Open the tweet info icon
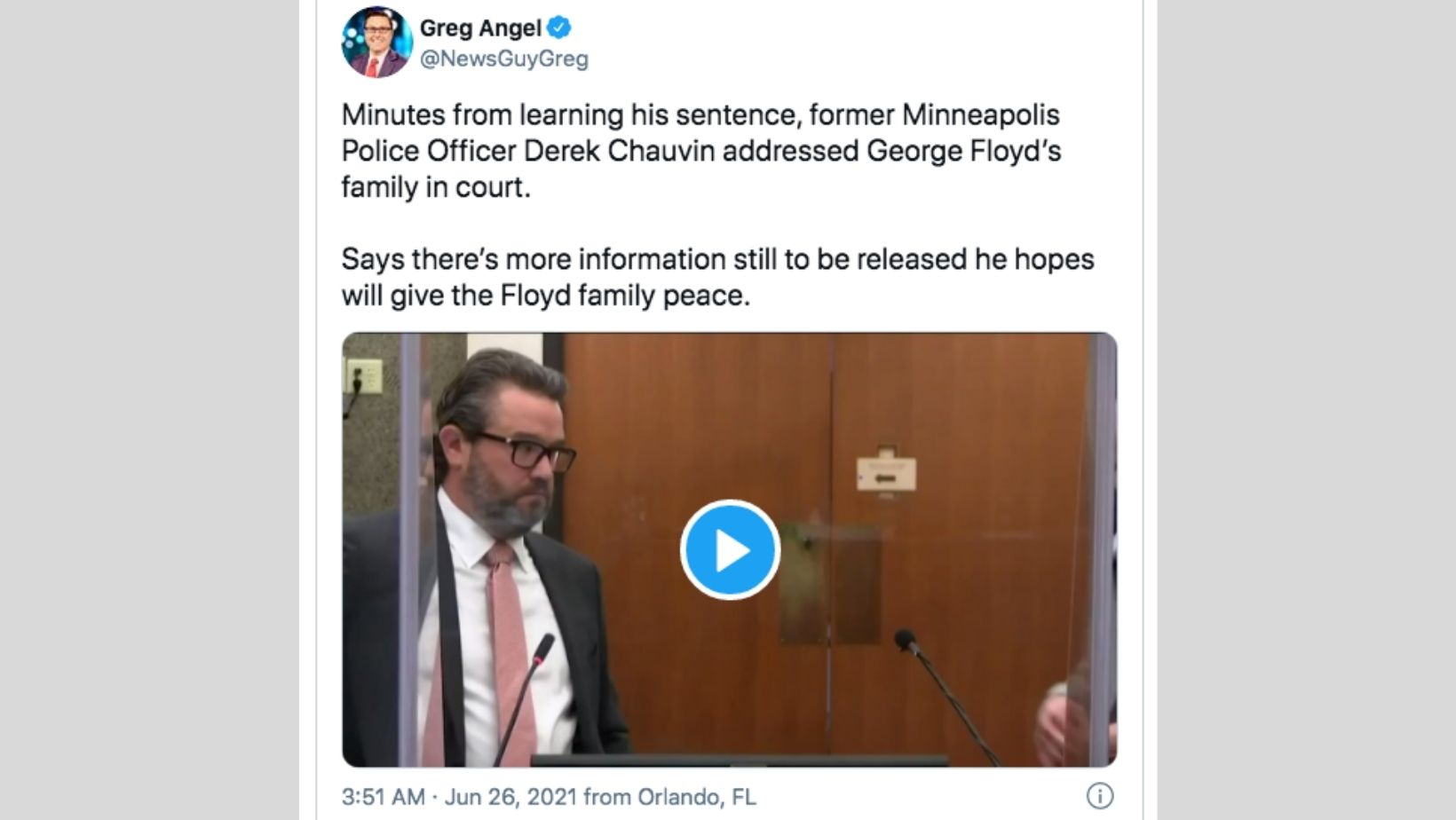Image resolution: width=1456 pixels, height=820 pixels. coord(1100,796)
